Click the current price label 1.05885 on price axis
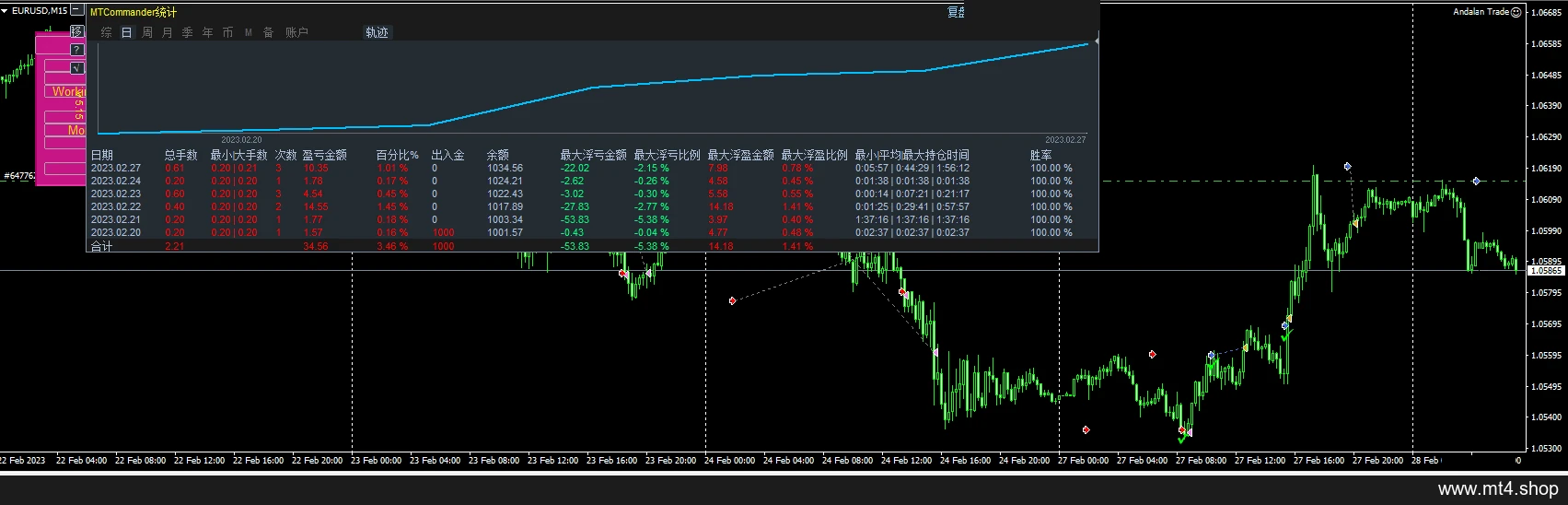 click(1546, 271)
